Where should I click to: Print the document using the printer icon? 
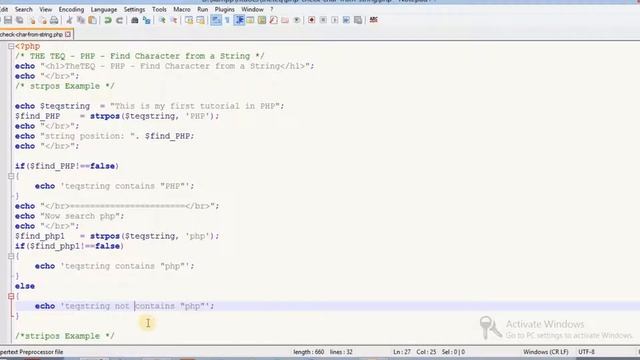coord(54,20)
